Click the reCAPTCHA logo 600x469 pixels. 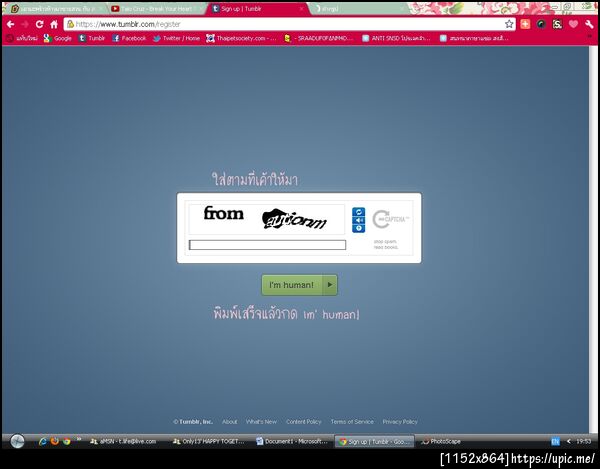coord(390,219)
